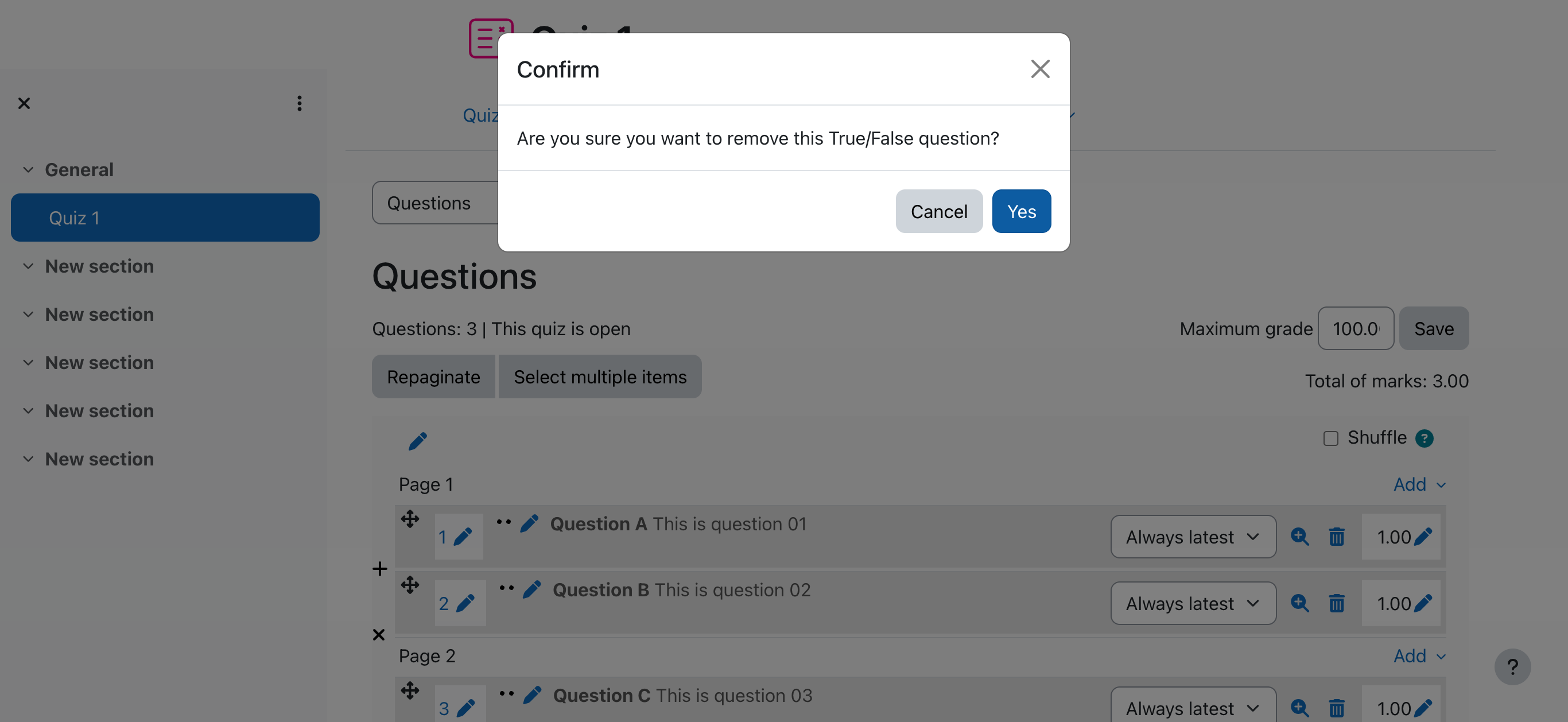Click the move handle for Question A
Image resolution: width=1568 pixels, height=722 pixels.
410,519
